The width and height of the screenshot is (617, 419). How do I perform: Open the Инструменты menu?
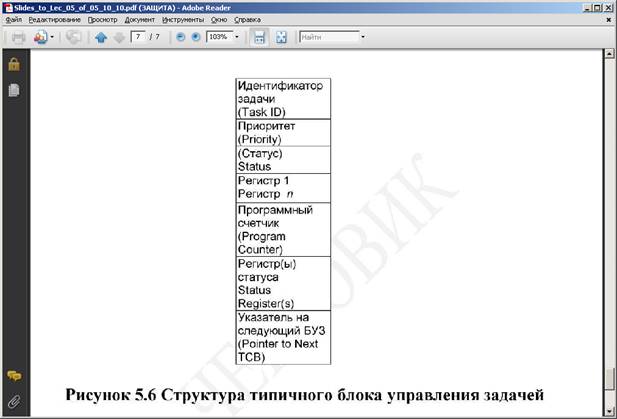[183, 20]
